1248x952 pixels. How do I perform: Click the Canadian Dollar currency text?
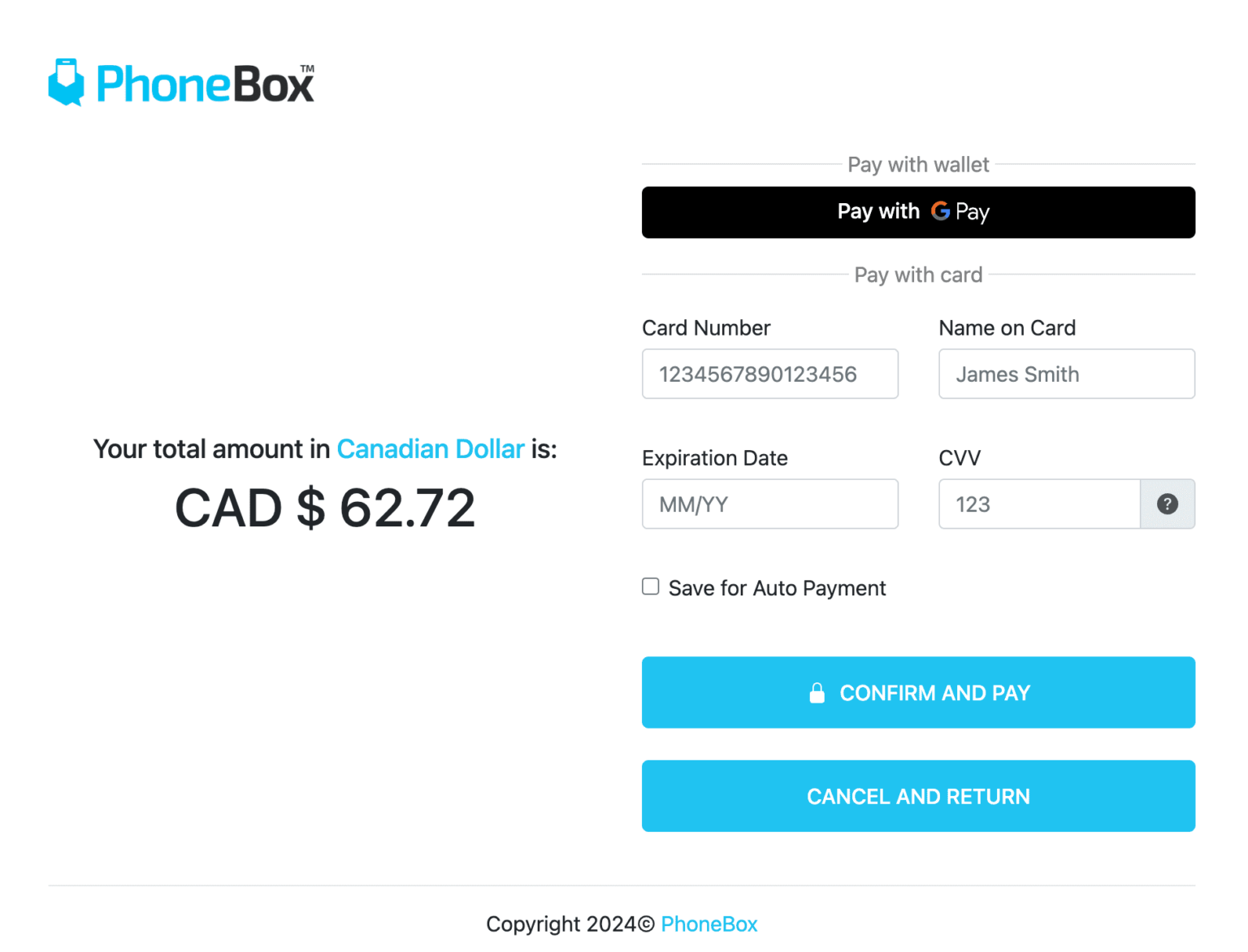point(431,449)
